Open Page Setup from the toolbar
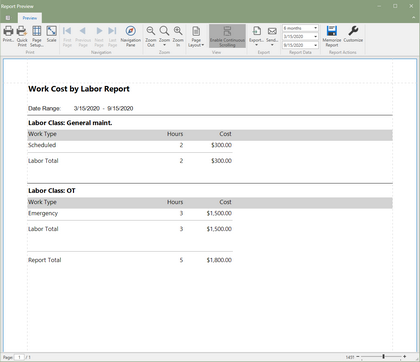This screenshot has height=362, width=420. (x=37, y=36)
